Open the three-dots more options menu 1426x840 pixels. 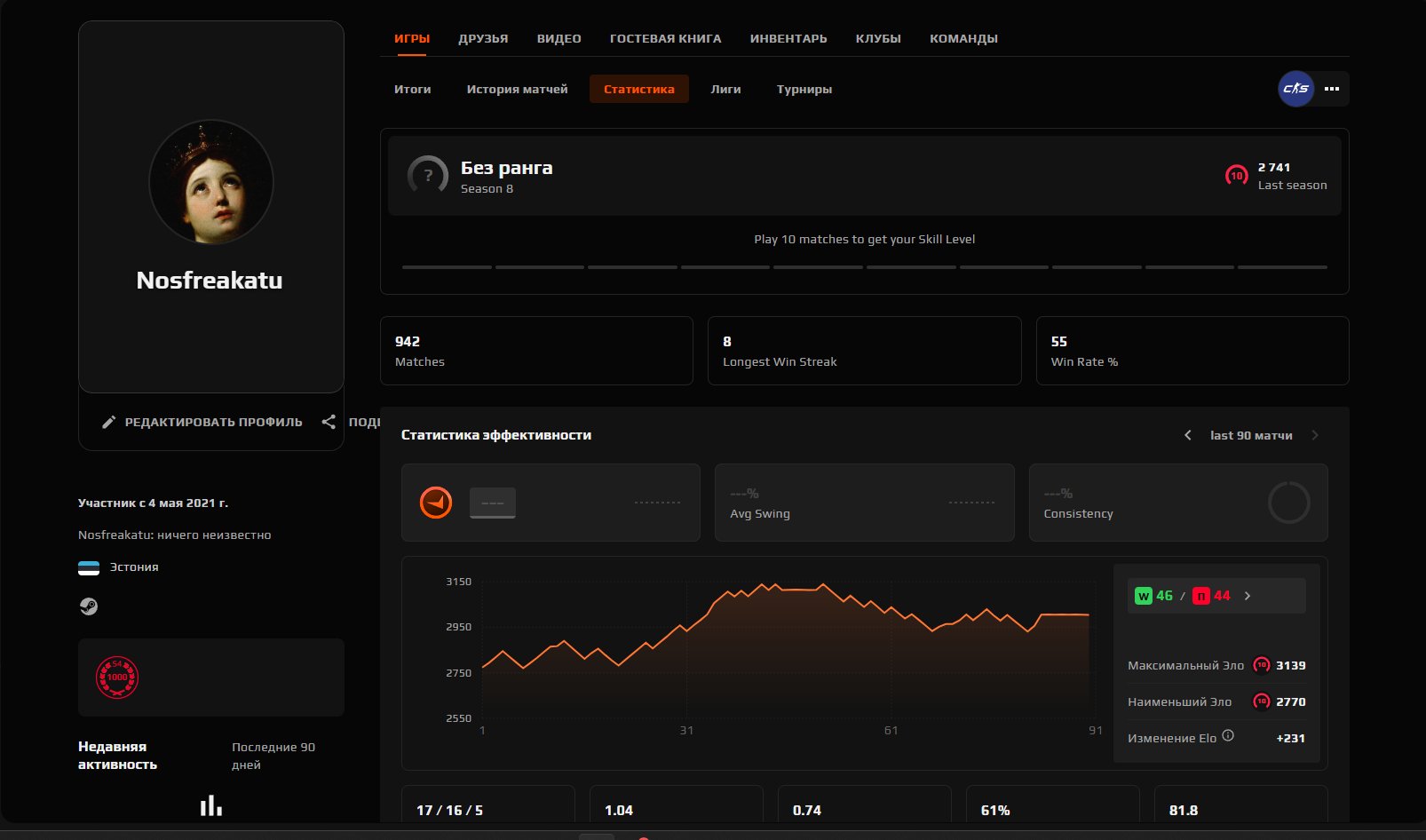(x=1331, y=89)
